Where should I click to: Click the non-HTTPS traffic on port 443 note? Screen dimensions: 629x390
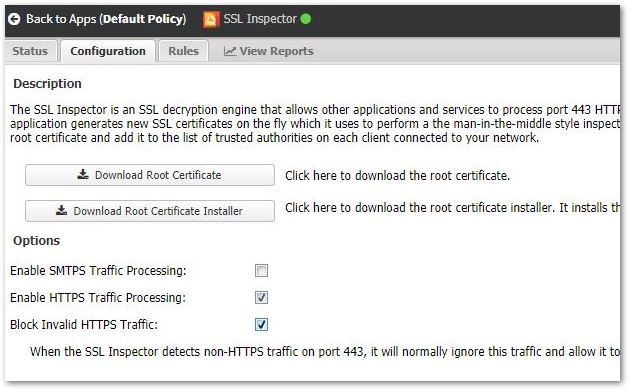[x=325, y=351]
